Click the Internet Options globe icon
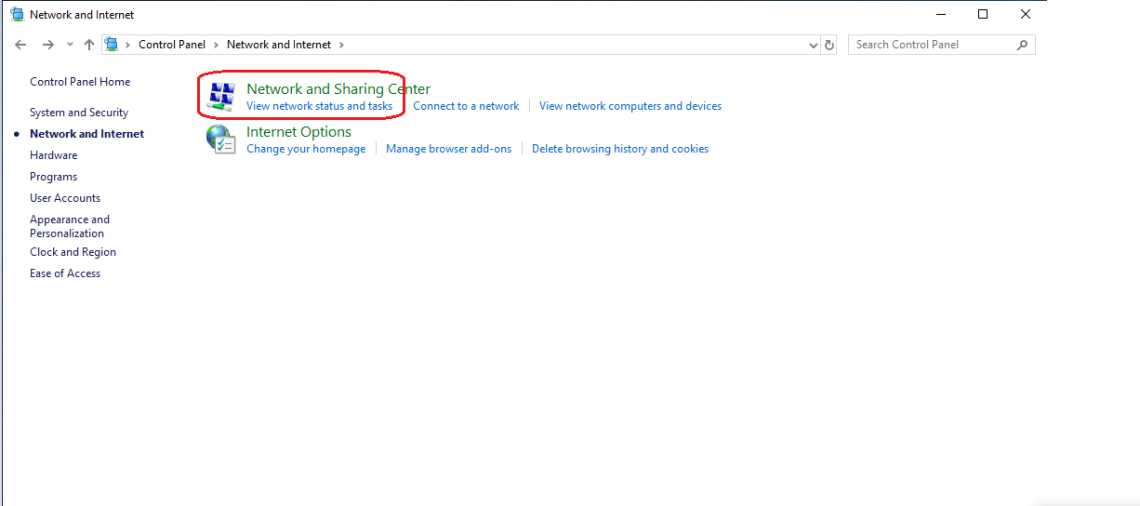 click(220, 140)
